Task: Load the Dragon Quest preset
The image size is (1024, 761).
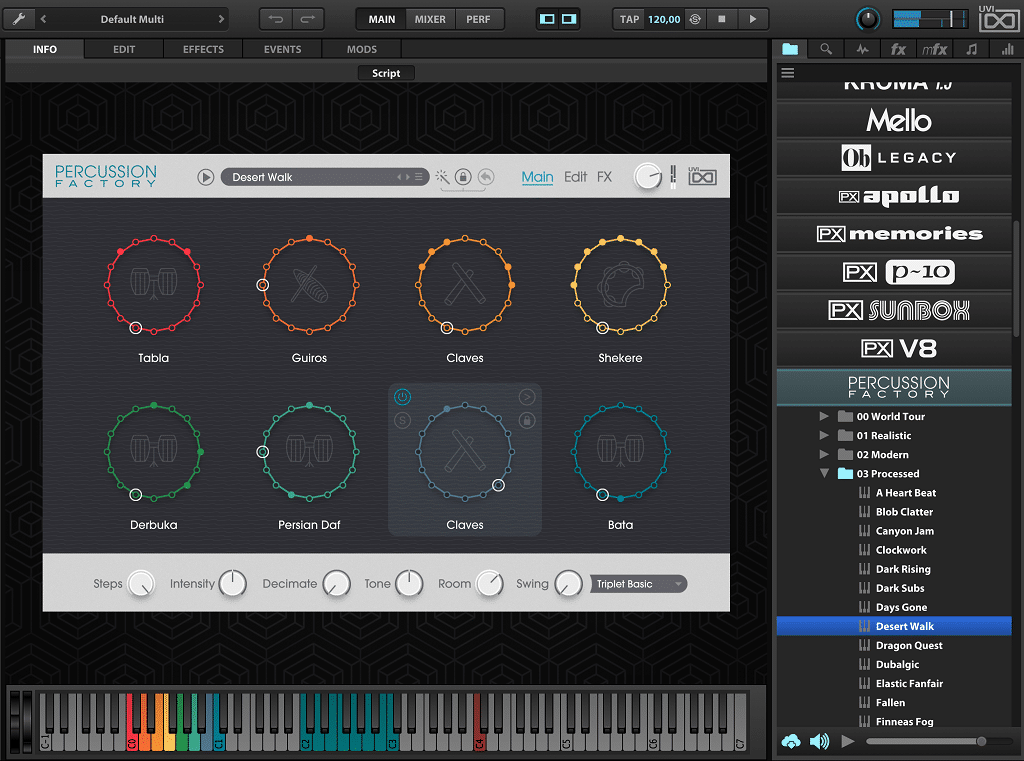Action: click(908, 645)
